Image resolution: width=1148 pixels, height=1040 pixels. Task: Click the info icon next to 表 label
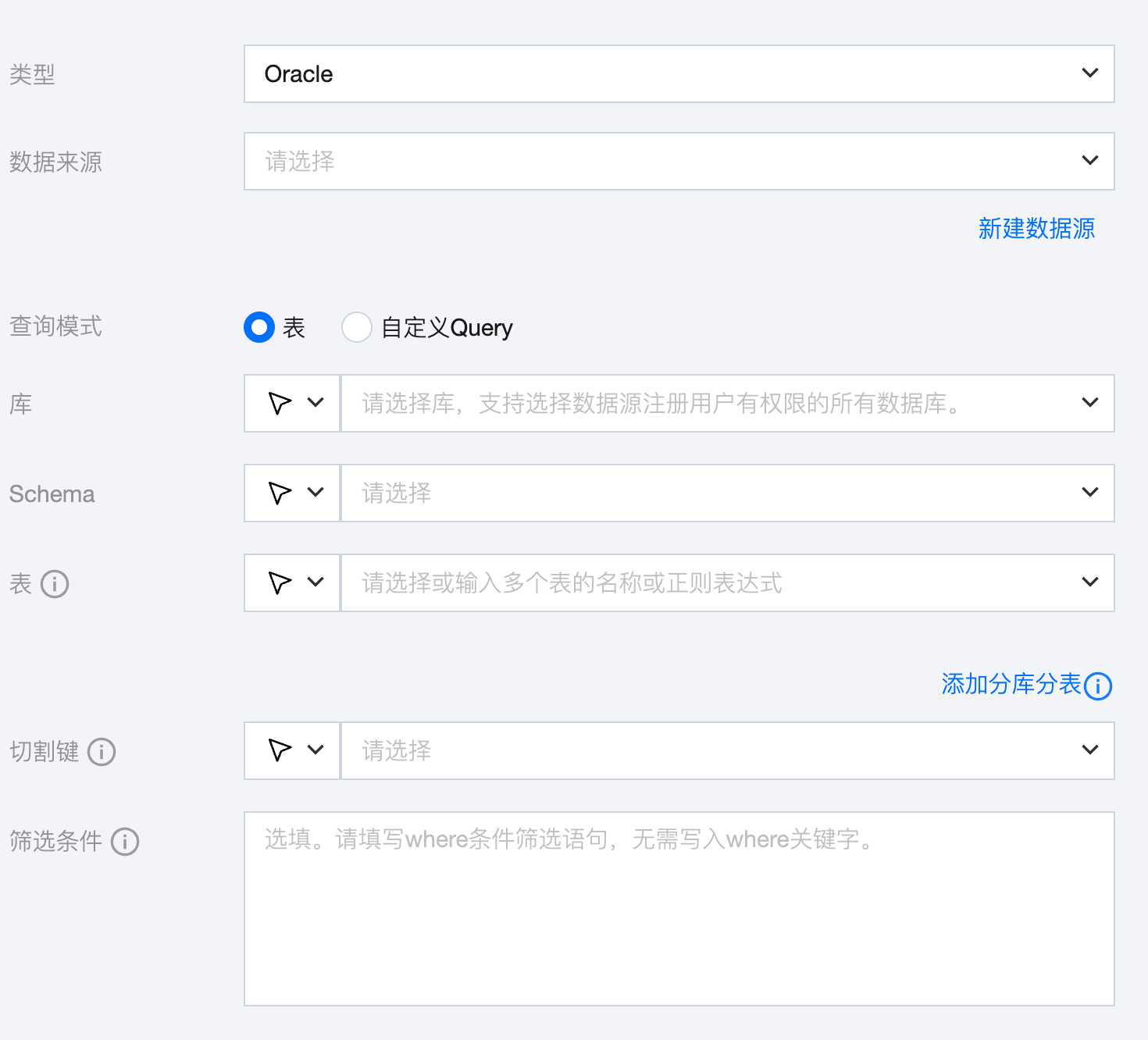(x=55, y=584)
